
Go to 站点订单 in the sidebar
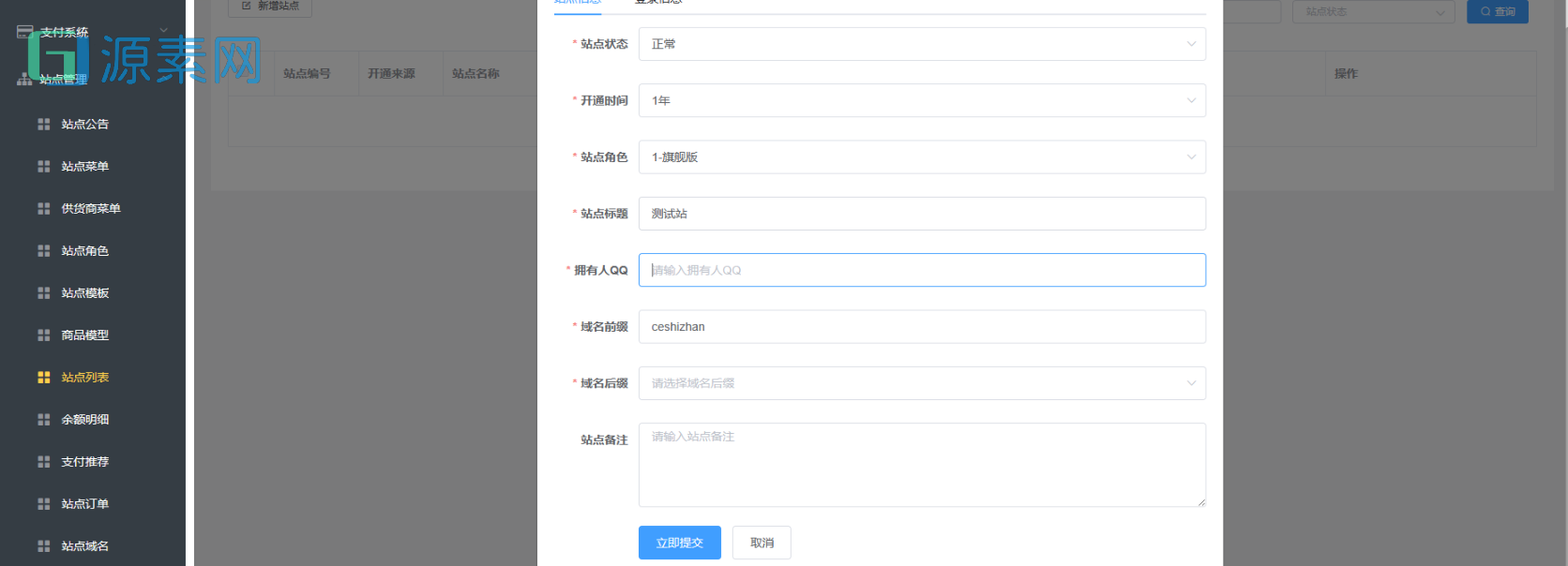(x=84, y=503)
